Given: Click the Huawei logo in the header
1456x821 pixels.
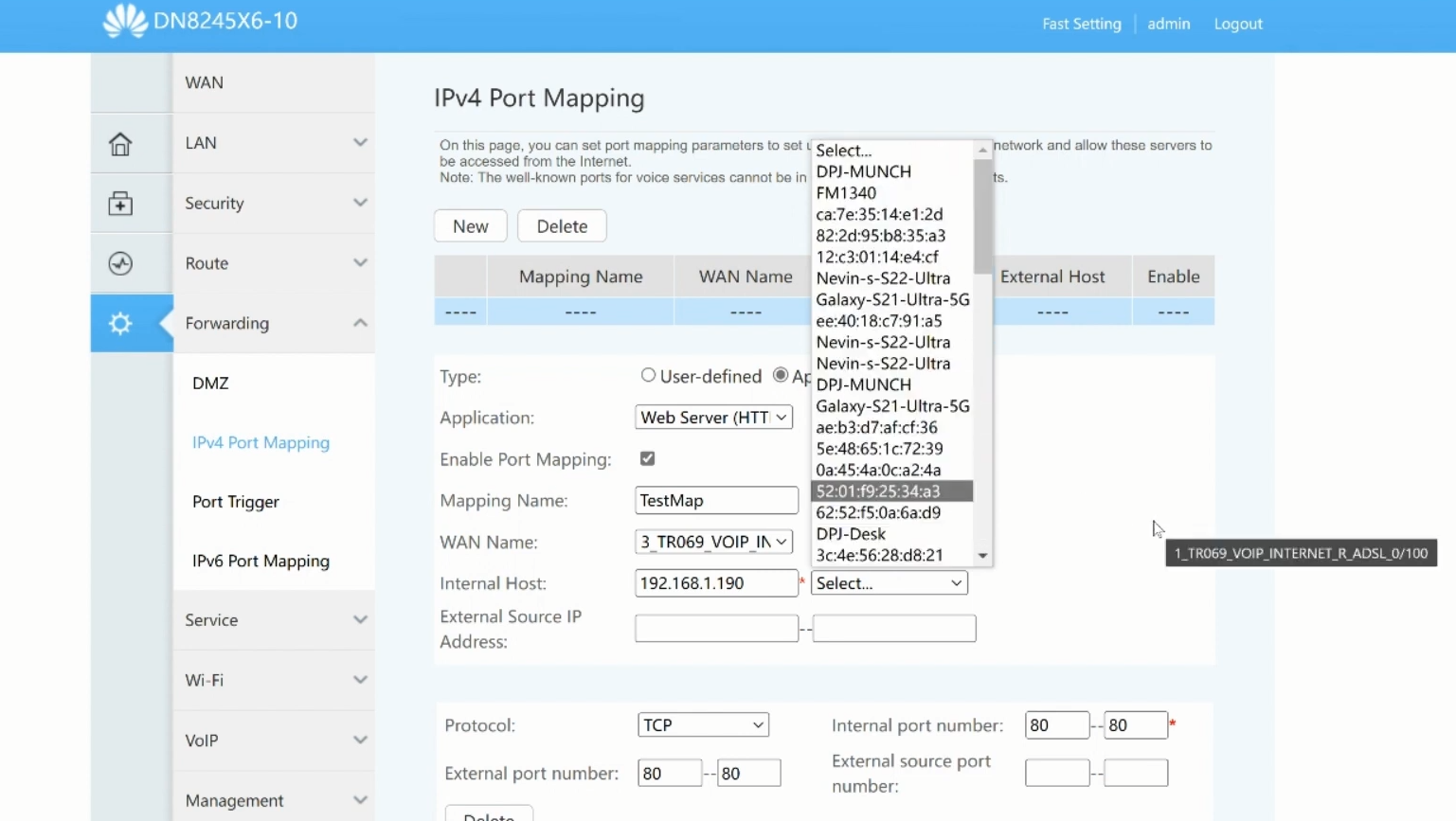Looking at the screenshot, I should coord(125,21).
